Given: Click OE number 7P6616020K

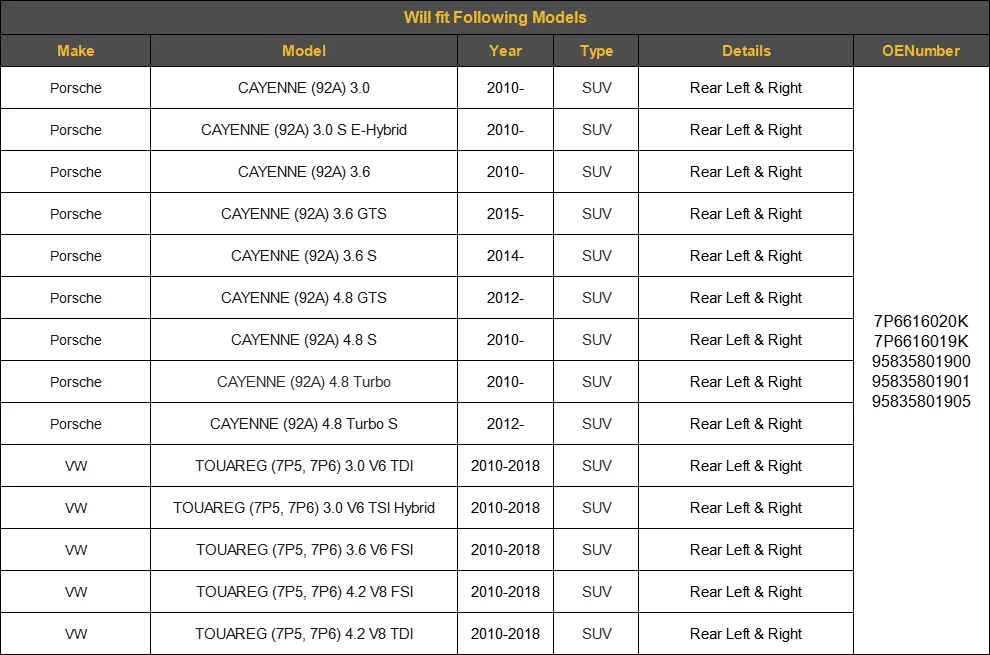Looking at the screenshot, I should [921, 321].
